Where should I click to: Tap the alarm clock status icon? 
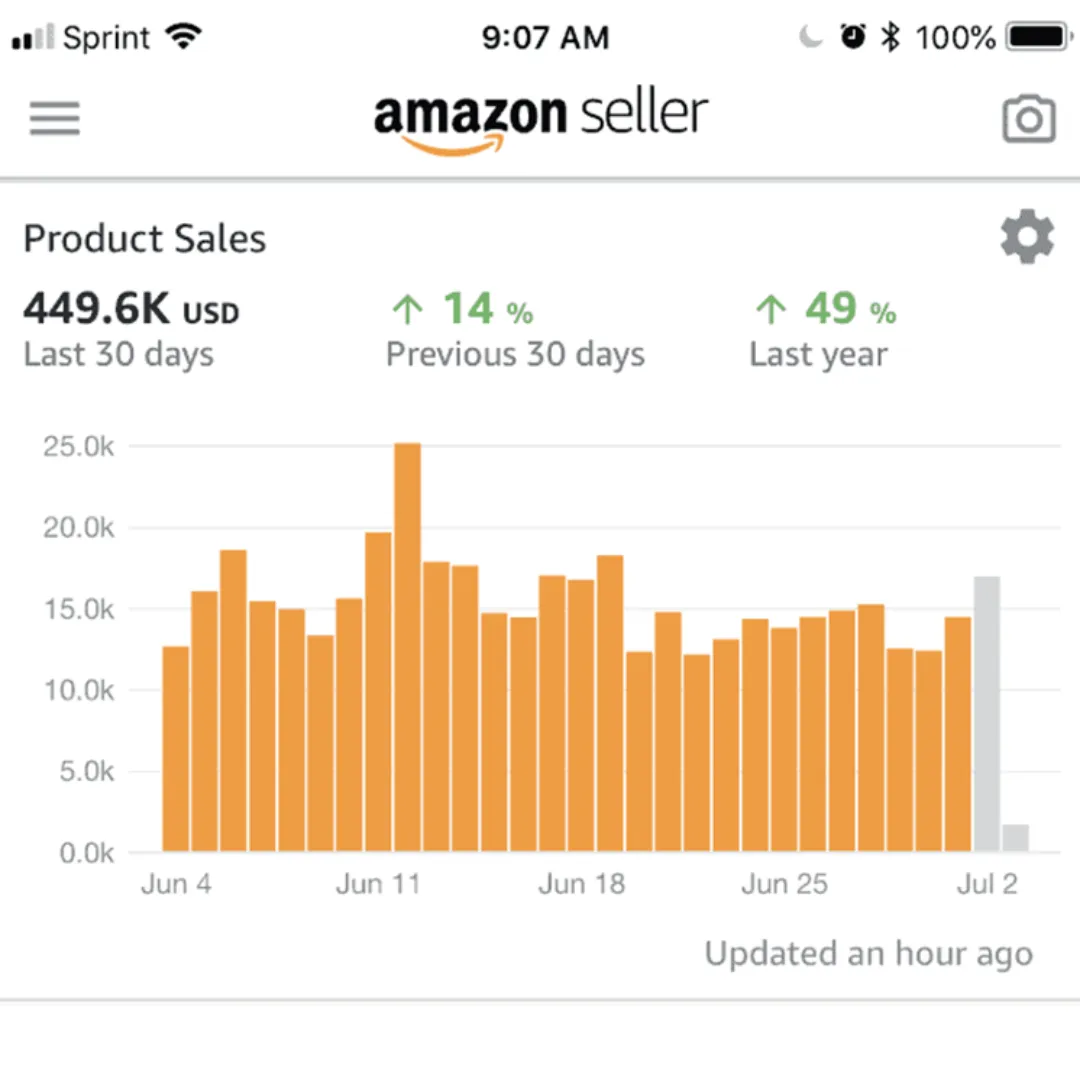(x=853, y=38)
